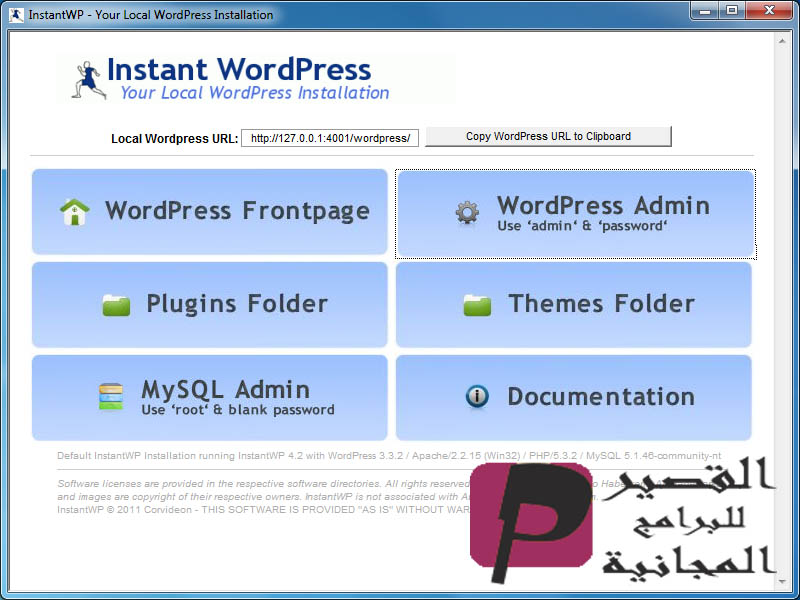This screenshot has height=600, width=800.
Task: Open the WordPress Admin panel label
Action: coord(604,206)
